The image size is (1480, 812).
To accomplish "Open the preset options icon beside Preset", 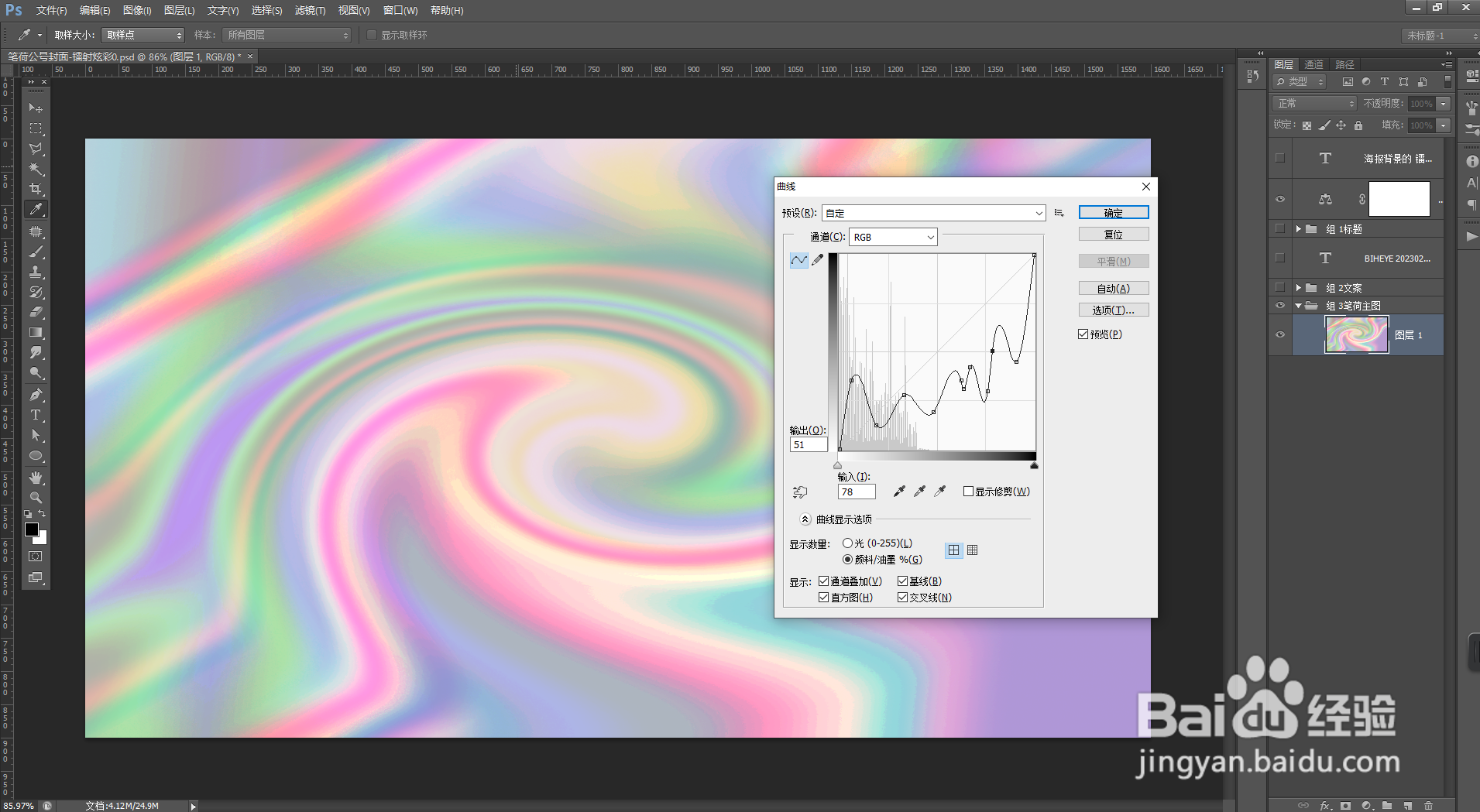I will click(x=1059, y=213).
